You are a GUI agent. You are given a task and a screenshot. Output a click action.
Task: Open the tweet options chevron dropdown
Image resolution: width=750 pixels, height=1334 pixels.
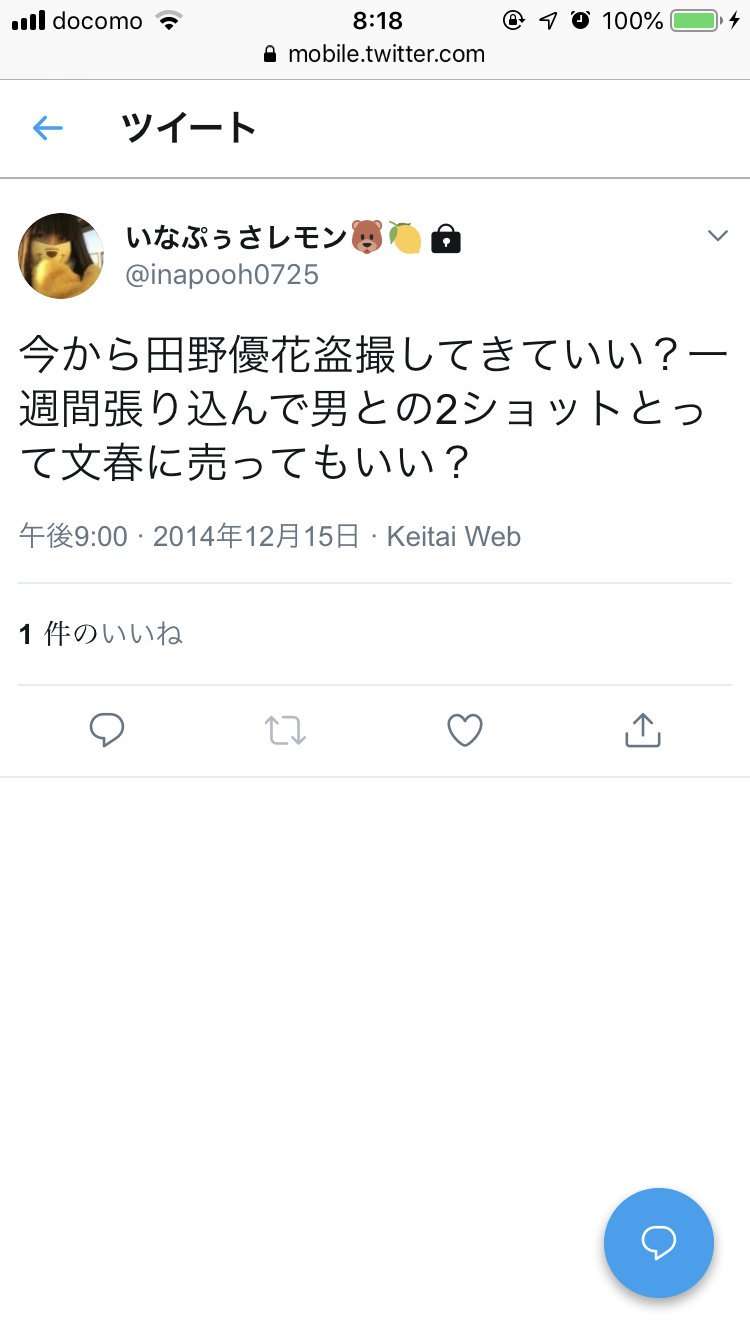tap(717, 236)
